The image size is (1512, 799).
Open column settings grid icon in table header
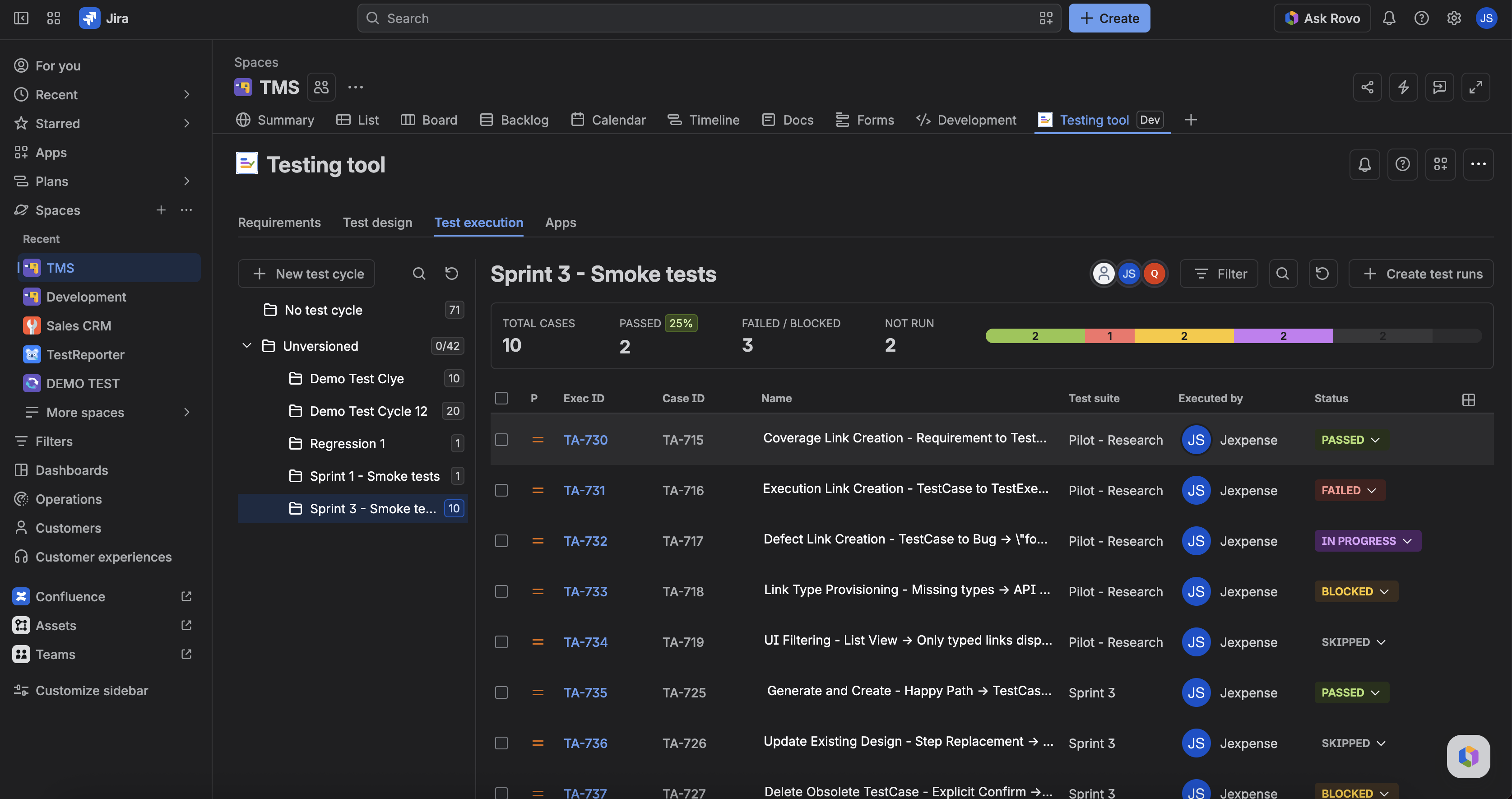1469,400
